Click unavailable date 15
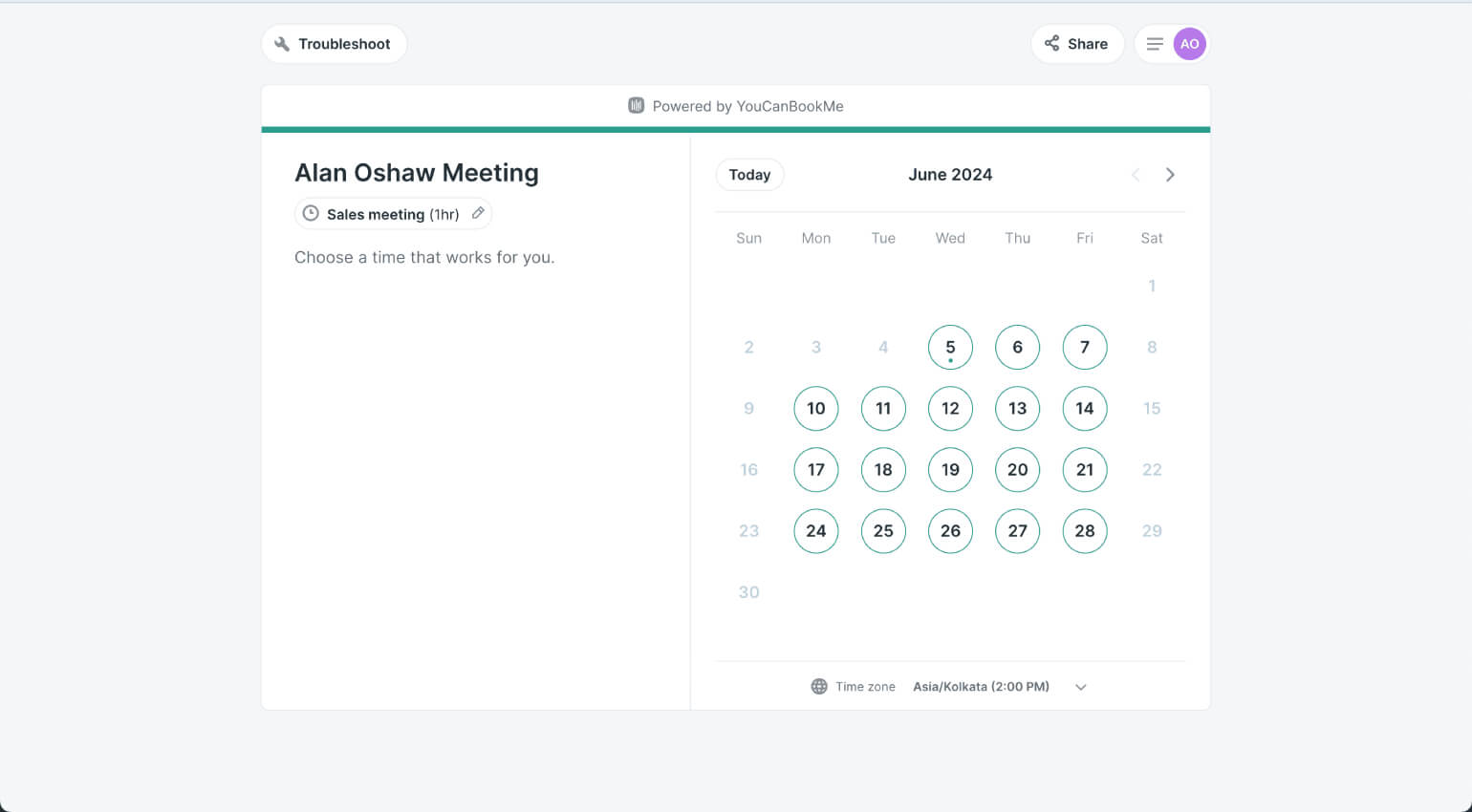Image resolution: width=1472 pixels, height=812 pixels. (1152, 409)
